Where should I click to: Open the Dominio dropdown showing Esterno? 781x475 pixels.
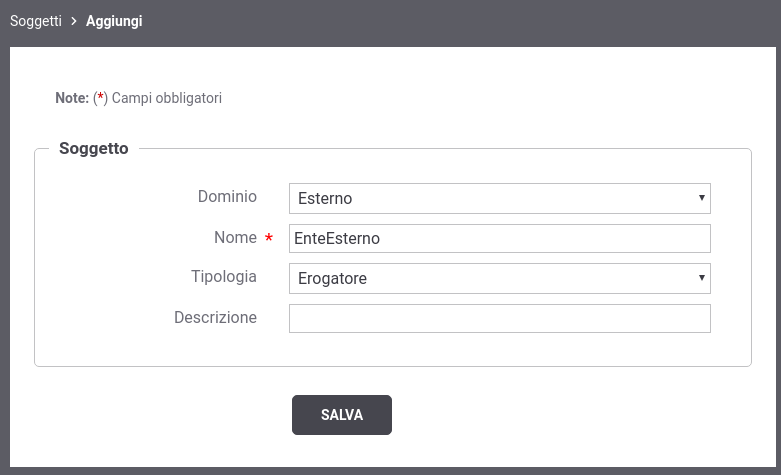point(500,198)
